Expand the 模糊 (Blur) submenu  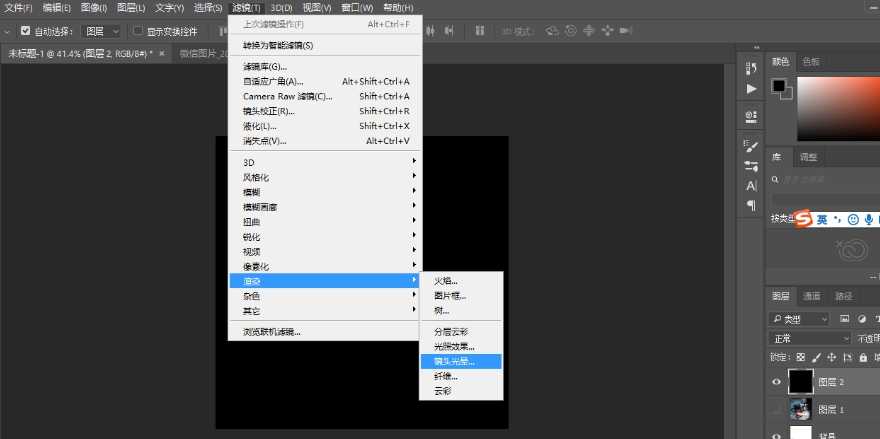point(252,192)
